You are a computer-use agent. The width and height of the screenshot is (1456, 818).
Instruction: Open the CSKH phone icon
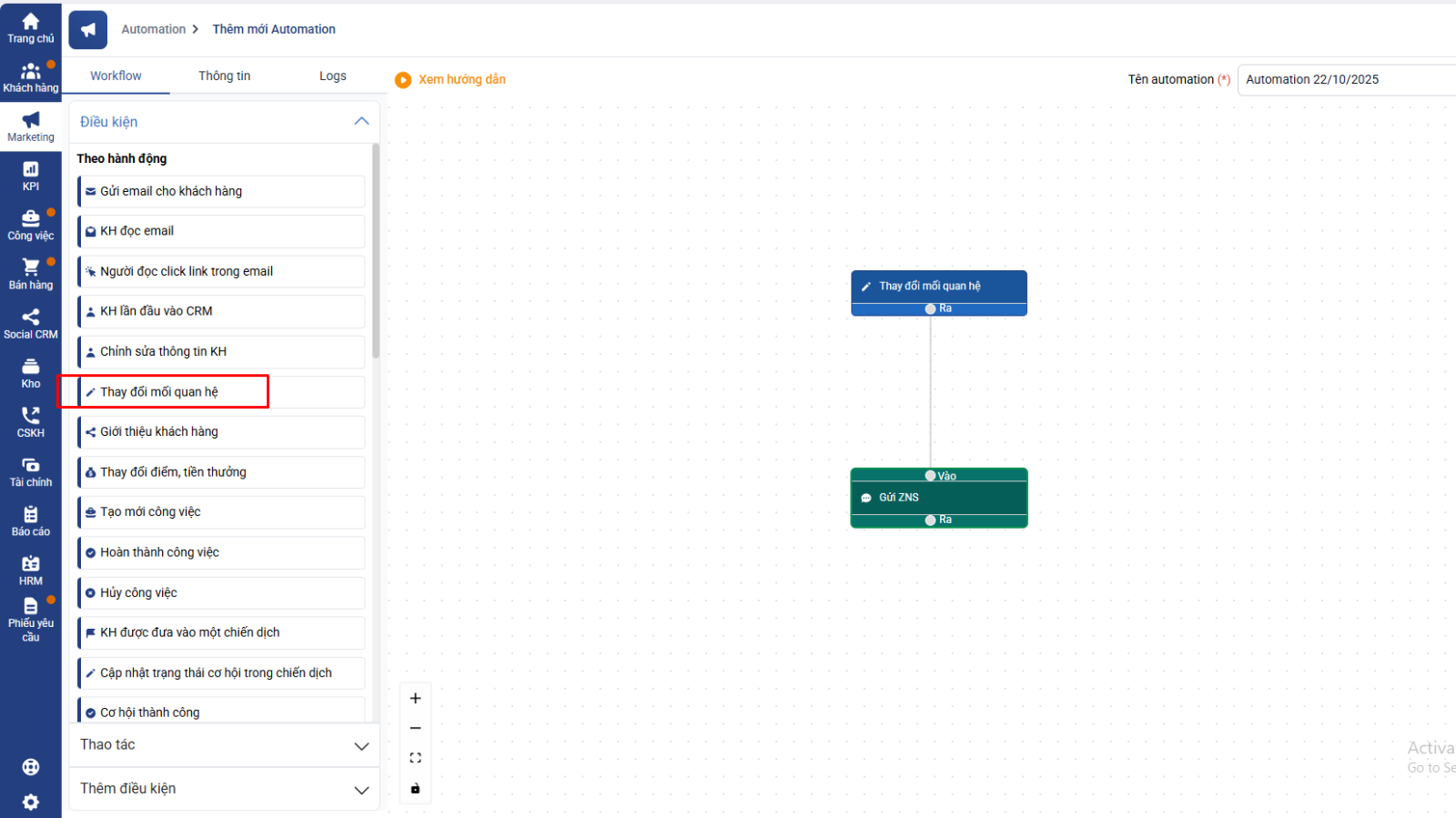tap(31, 421)
